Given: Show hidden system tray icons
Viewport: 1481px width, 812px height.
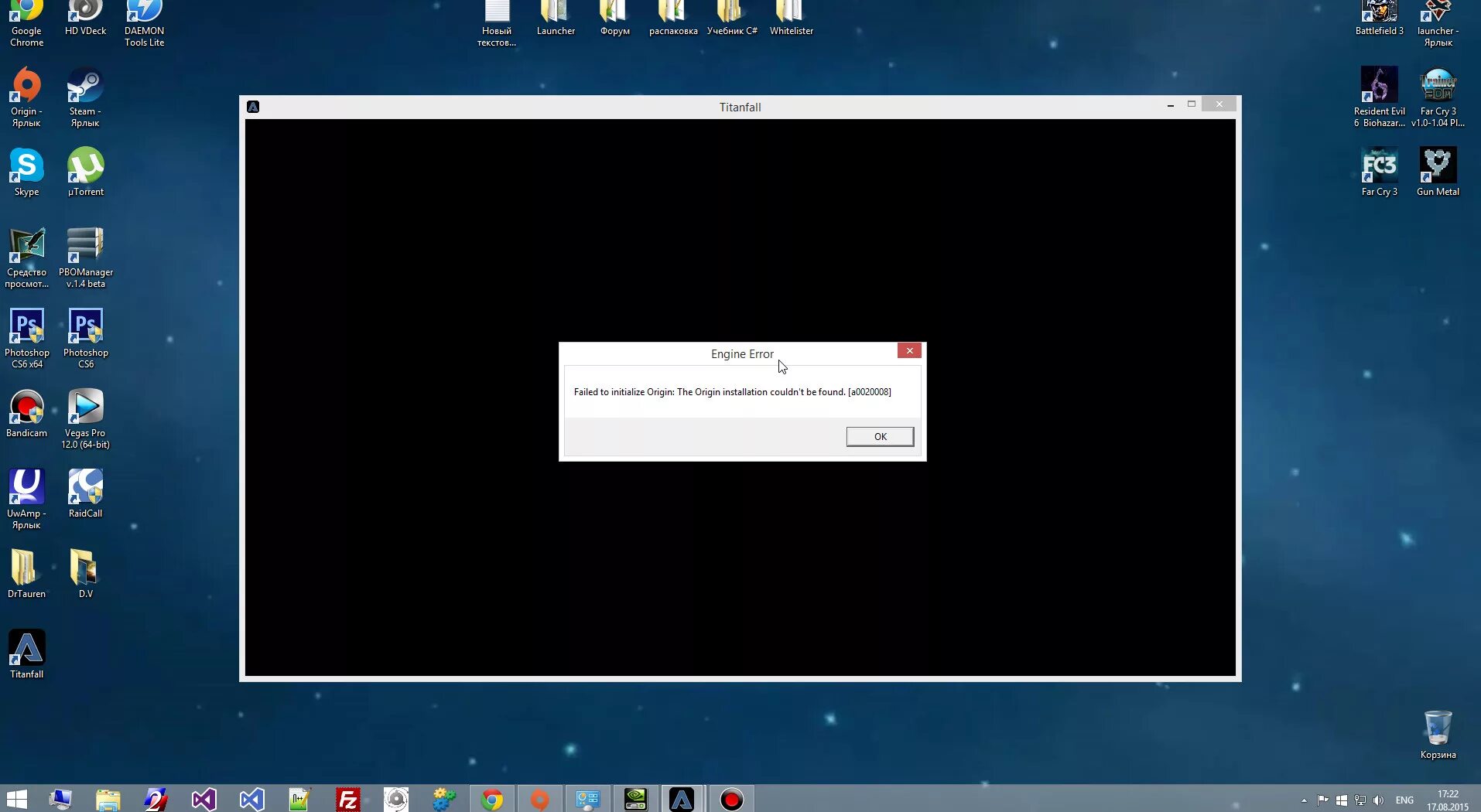Looking at the screenshot, I should (1304, 800).
